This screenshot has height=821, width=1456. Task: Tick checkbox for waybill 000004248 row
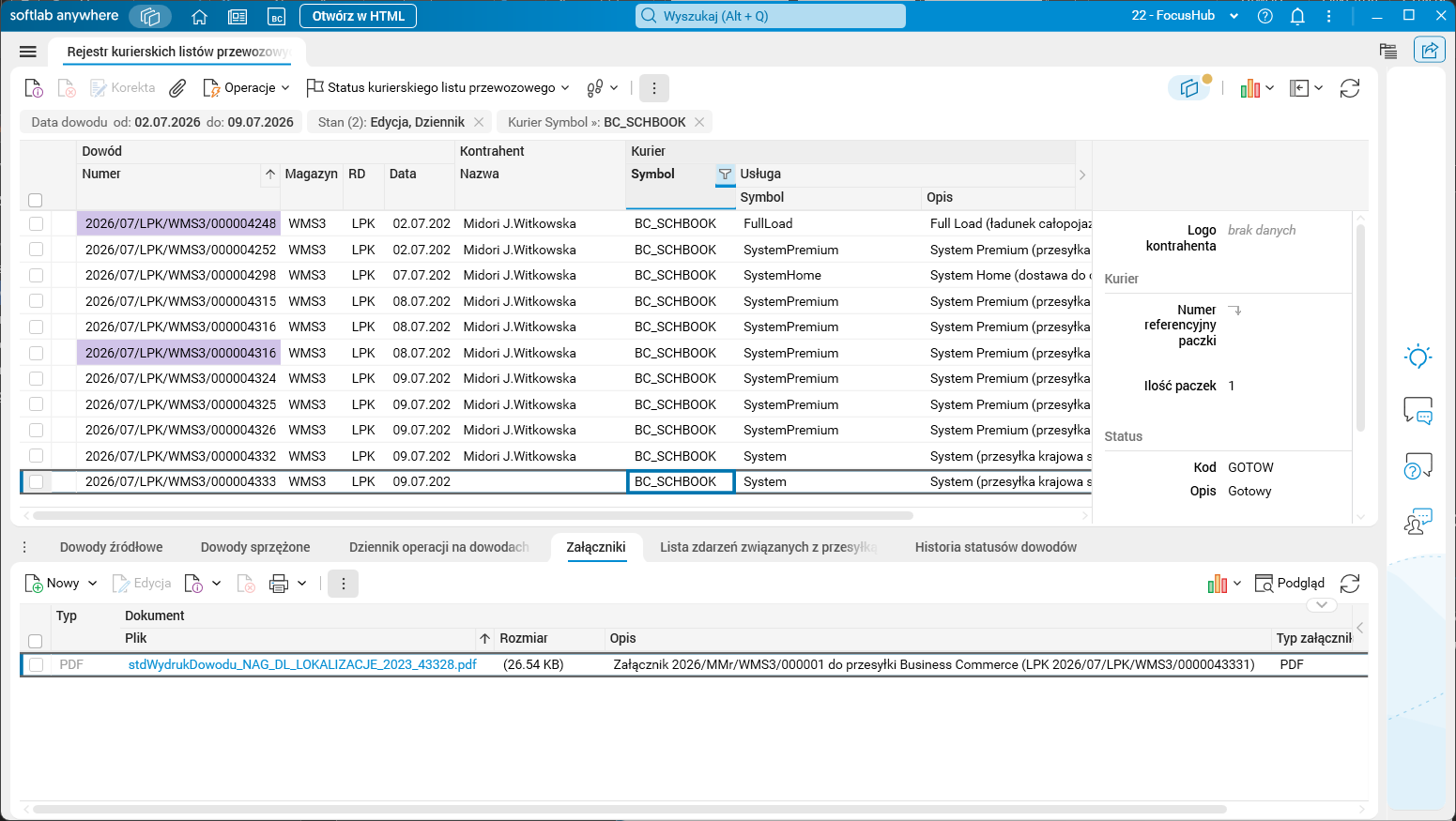click(x=36, y=223)
